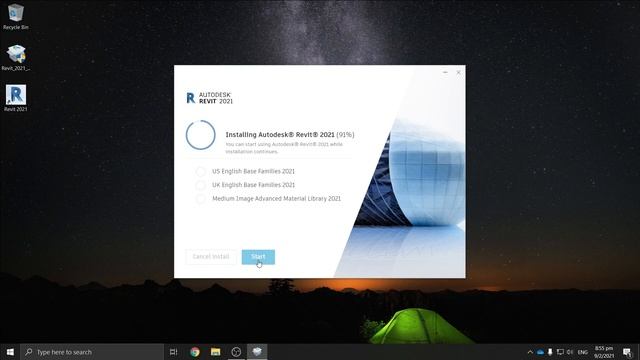Click the OneDrive cloud tray icon
This screenshot has width=640, height=360.
[540, 352]
